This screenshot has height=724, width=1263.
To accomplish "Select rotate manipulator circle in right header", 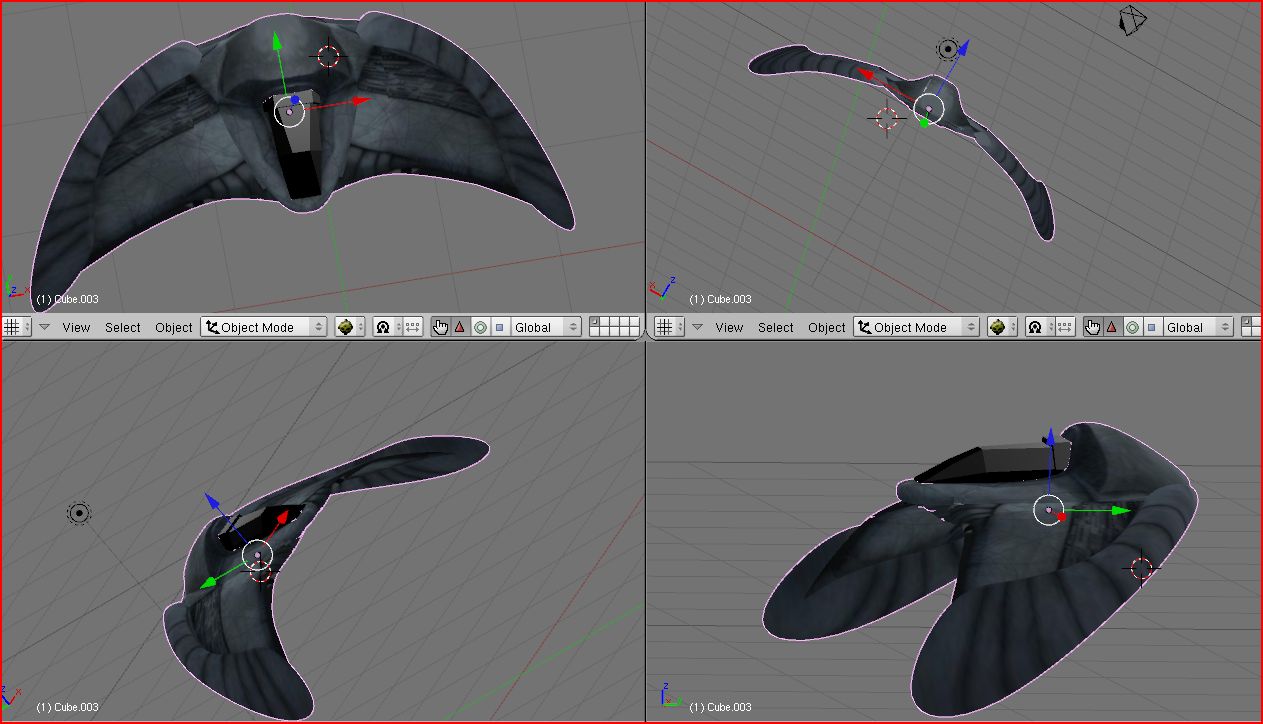I will pos(1132,327).
